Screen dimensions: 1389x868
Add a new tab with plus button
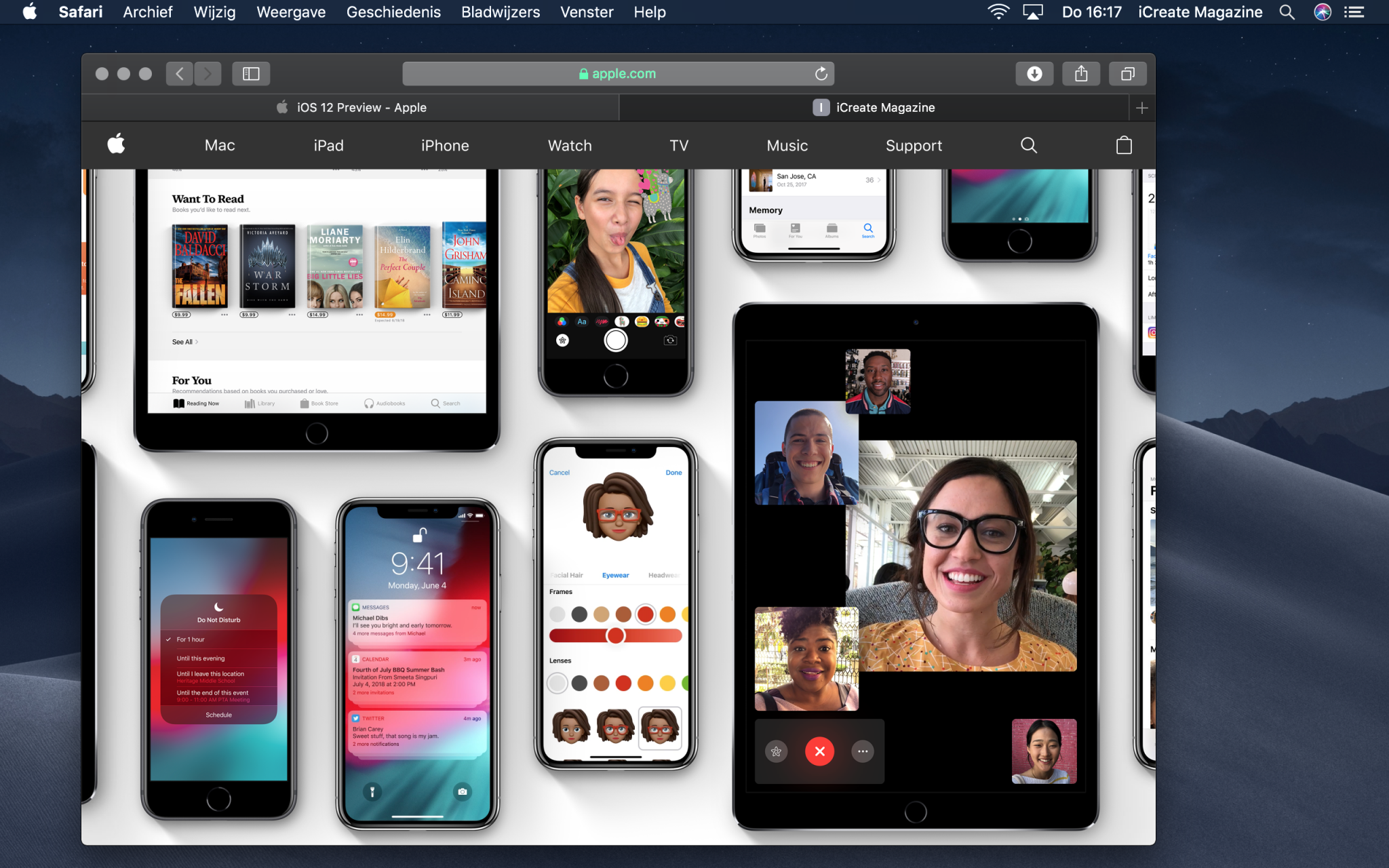click(x=1141, y=108)
